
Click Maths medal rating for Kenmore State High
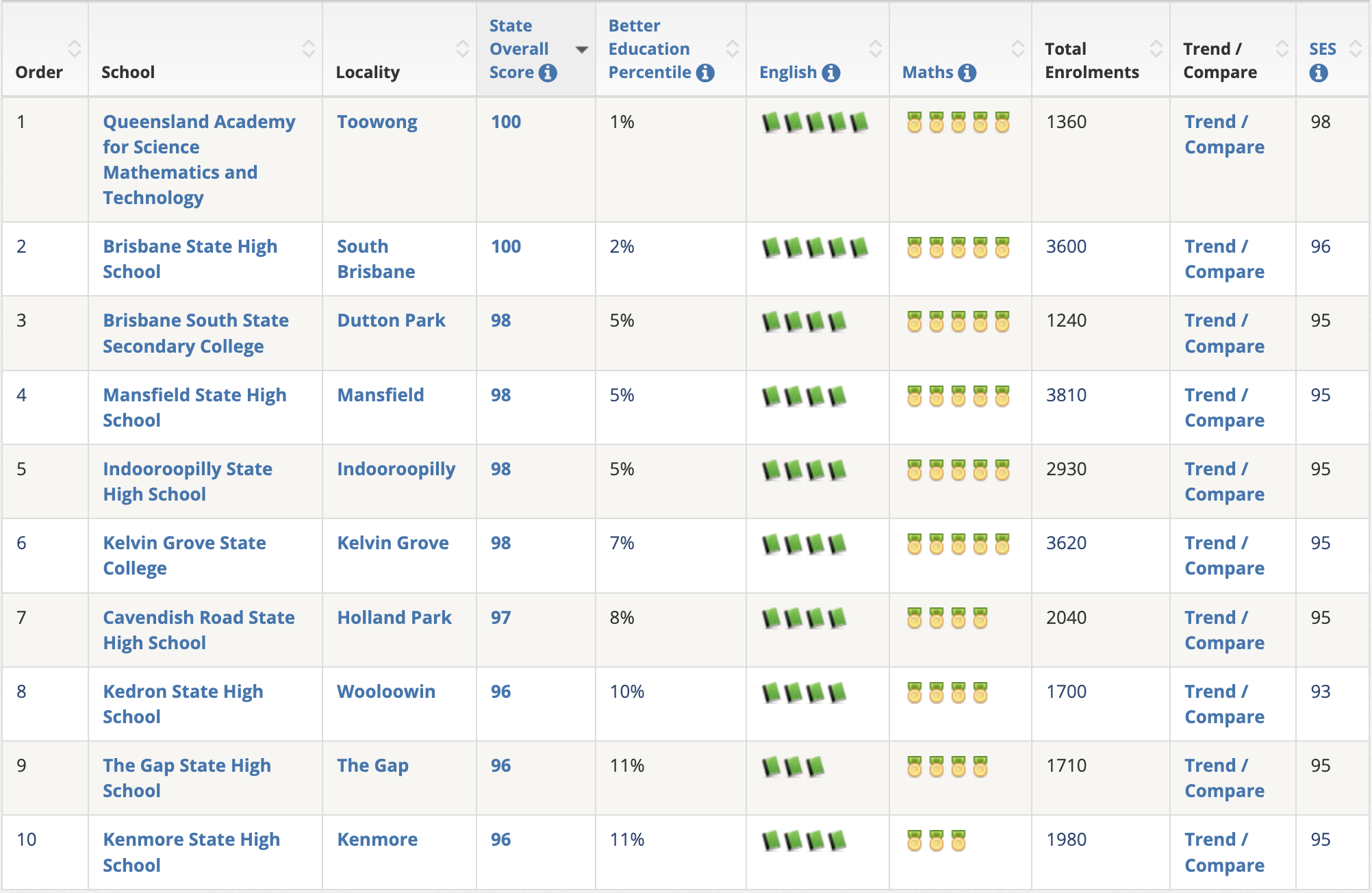pos(936,840)
